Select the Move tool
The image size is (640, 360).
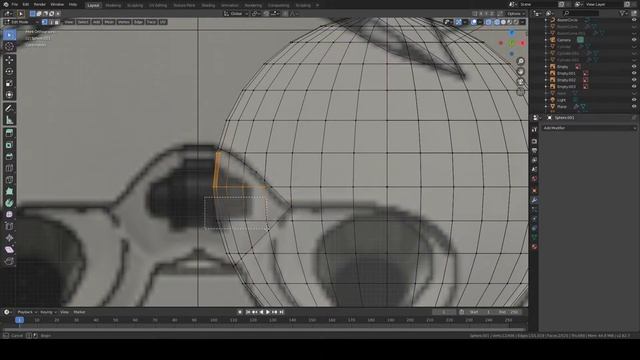coord(9,60)
